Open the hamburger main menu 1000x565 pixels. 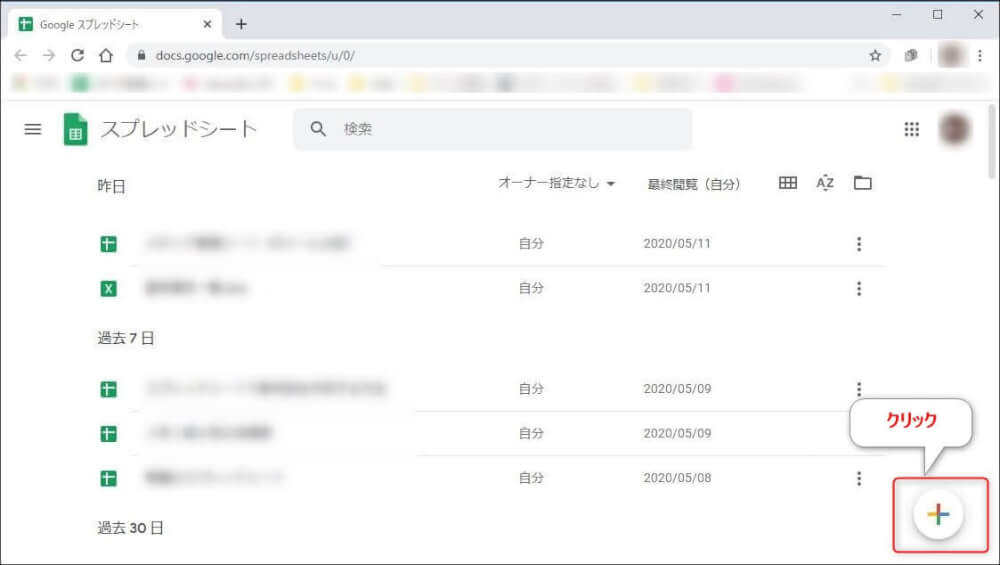(x=33, y=129)
